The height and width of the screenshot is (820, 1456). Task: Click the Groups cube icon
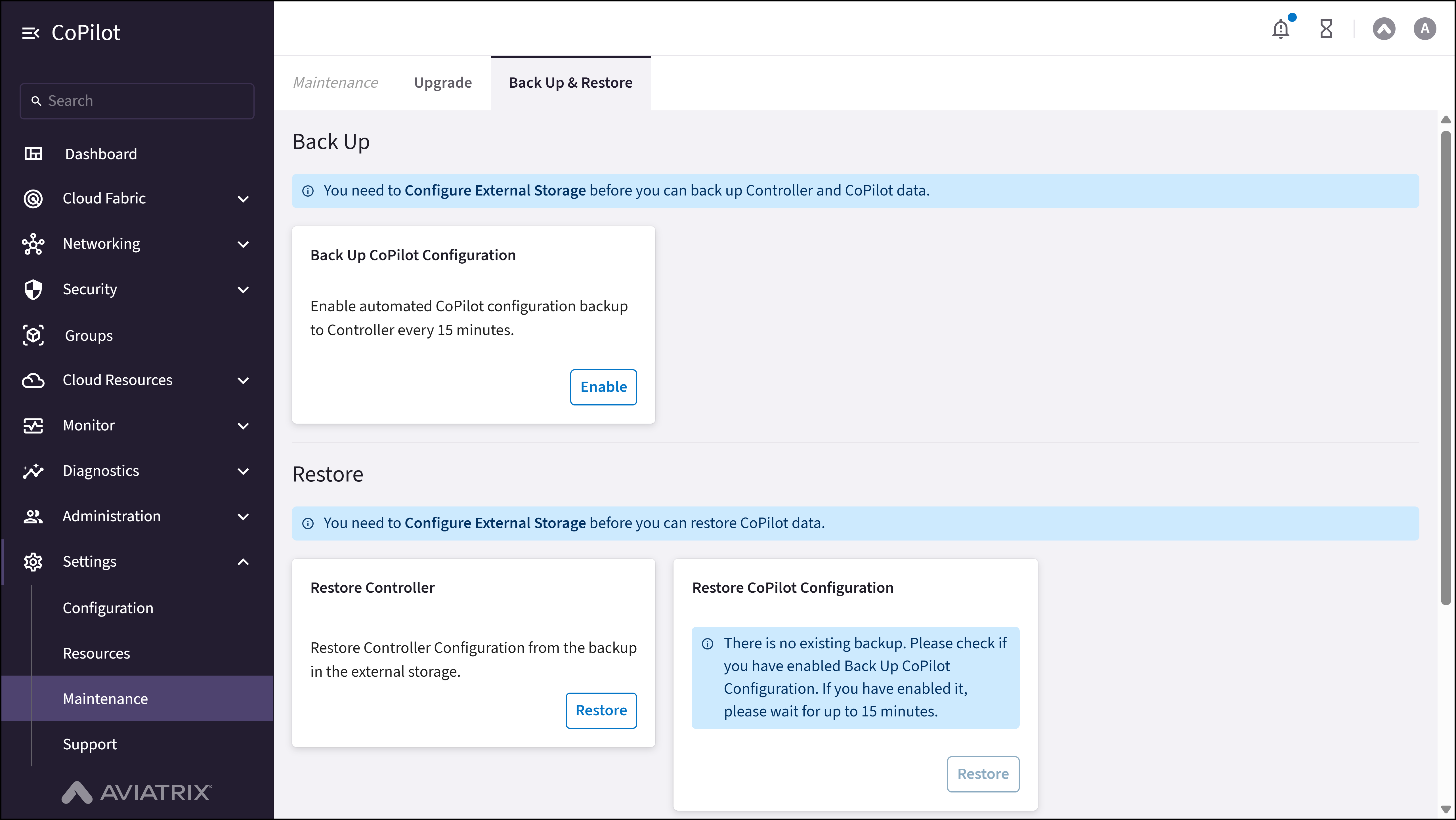(33, 335)
